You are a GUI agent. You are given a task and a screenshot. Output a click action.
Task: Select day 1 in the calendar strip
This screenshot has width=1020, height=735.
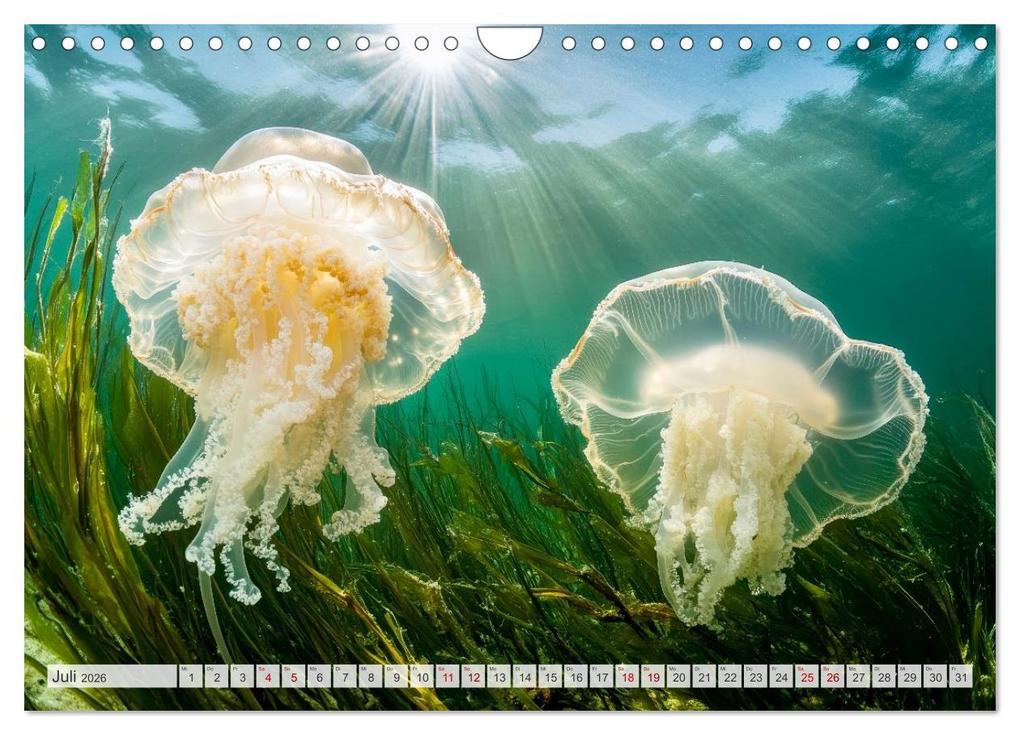click(x=190, y=677)
